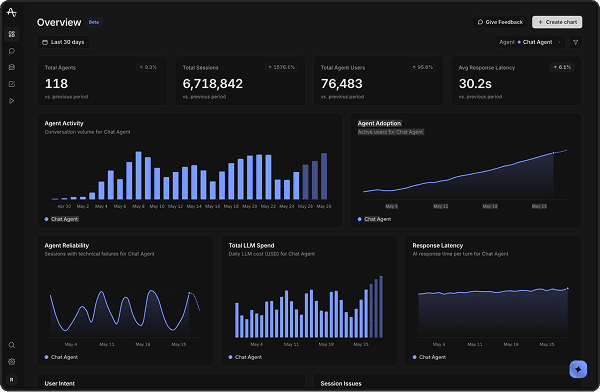Click the Give Feedback button
Viewport: 600px width, 392px height.
point(500,22)
